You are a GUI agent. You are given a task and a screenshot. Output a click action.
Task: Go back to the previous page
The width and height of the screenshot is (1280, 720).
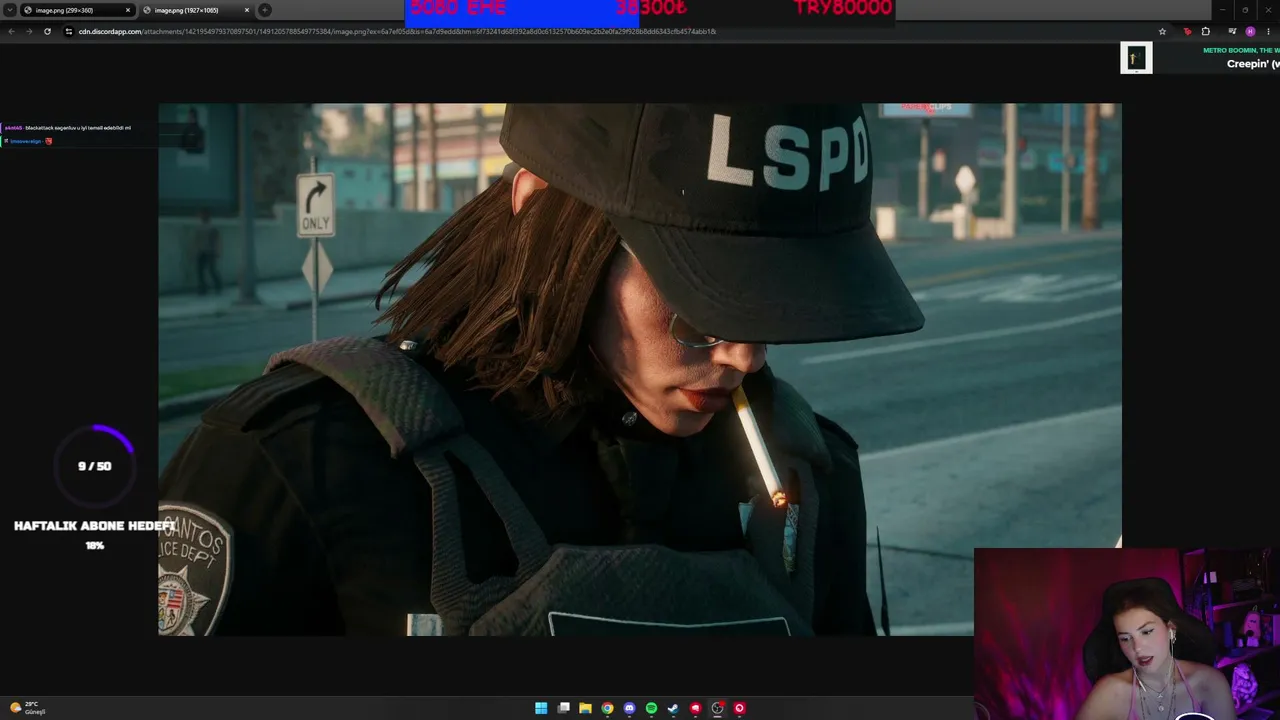[x=11, y=31]
